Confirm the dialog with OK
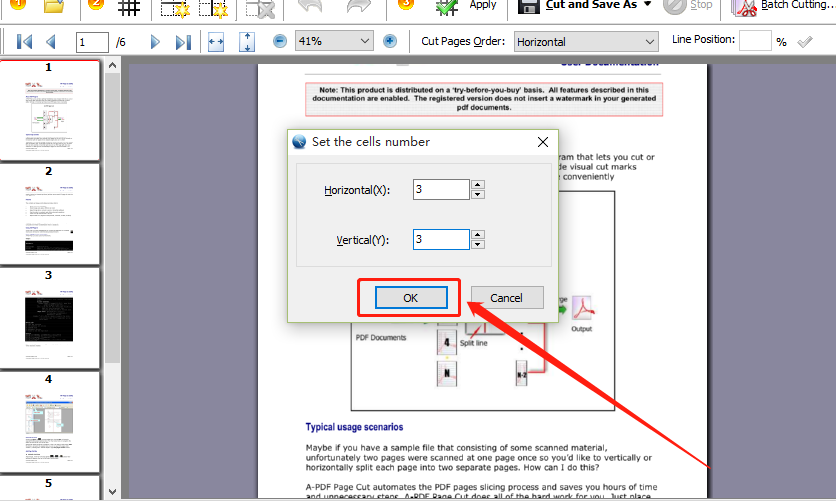 pyautogui.click(x=411, y=298)
